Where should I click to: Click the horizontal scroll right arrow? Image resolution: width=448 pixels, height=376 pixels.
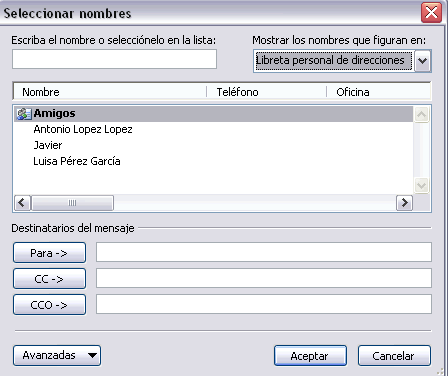point(404,203)
